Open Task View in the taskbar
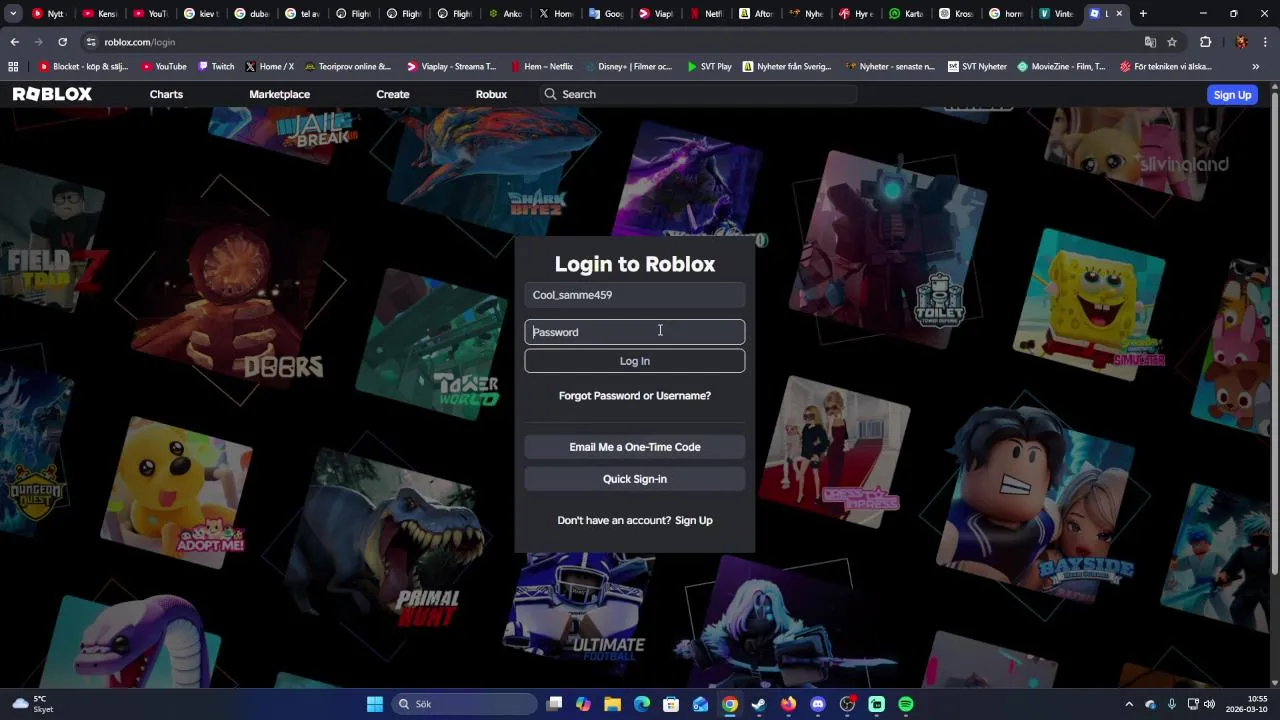 point(554,704)
